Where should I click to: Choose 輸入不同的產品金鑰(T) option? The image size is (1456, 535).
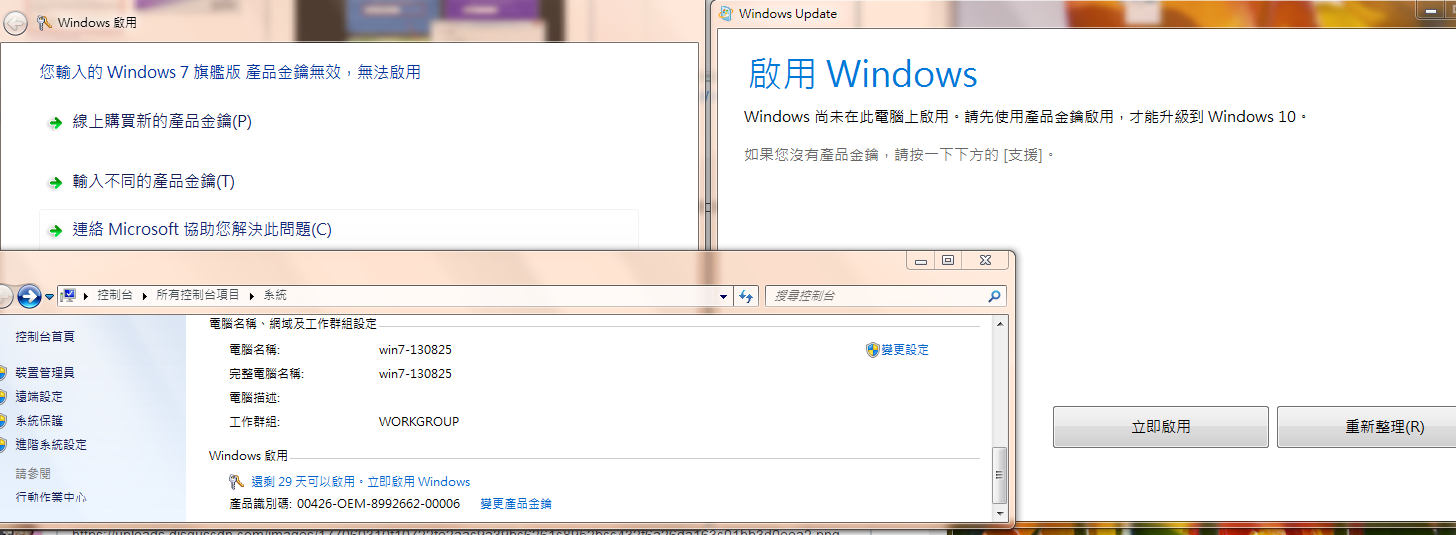point(153,182)
